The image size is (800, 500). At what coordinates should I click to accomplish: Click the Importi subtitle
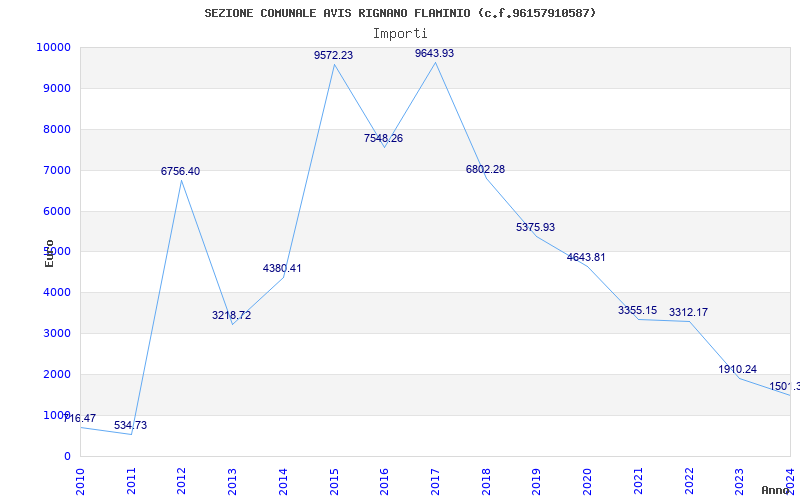[x=400, y=34]
